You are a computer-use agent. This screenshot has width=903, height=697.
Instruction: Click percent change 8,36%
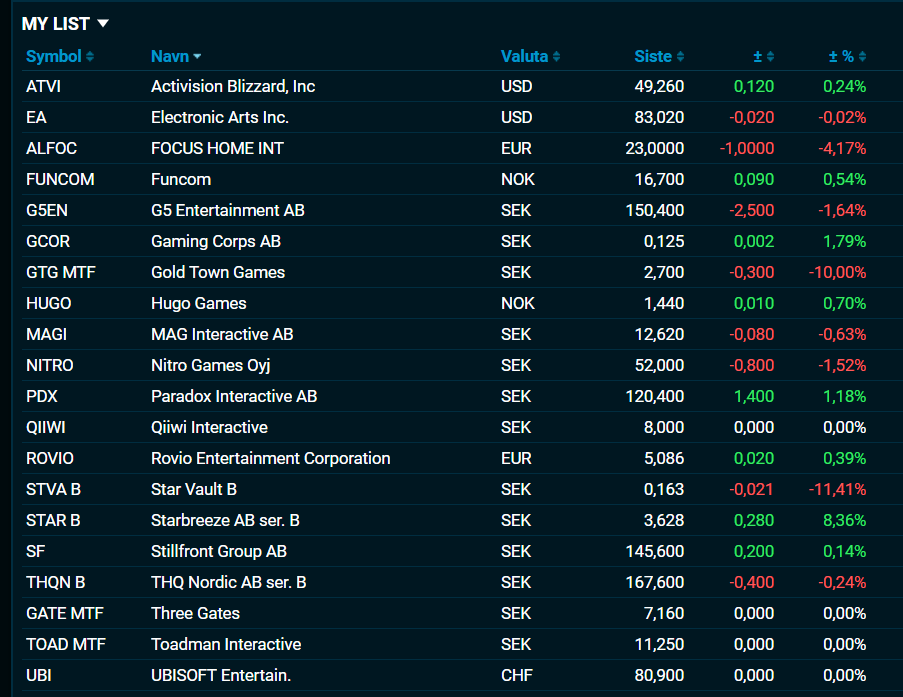[x=844, y=521]
